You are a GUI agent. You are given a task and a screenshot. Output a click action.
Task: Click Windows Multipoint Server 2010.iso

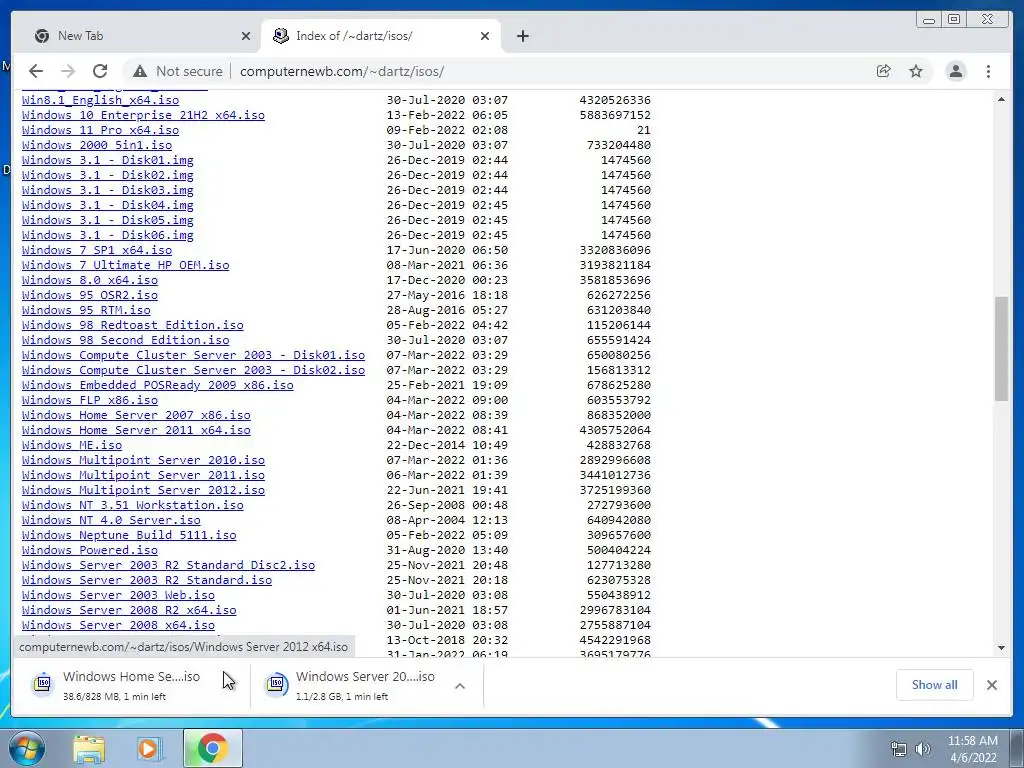click(143, 460)
